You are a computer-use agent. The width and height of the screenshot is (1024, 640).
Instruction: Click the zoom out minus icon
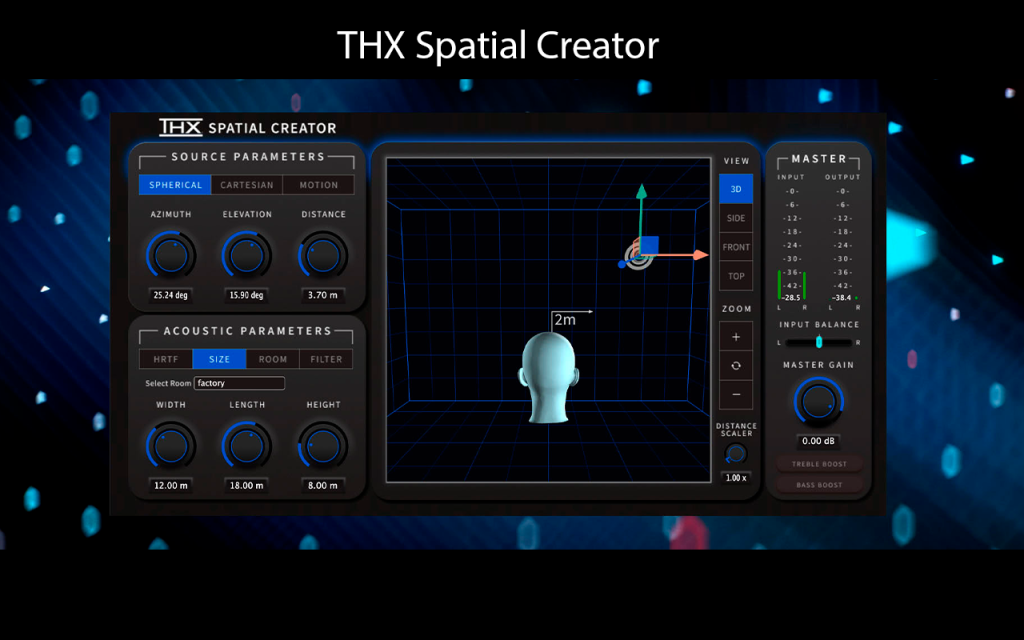pos(736,394)
